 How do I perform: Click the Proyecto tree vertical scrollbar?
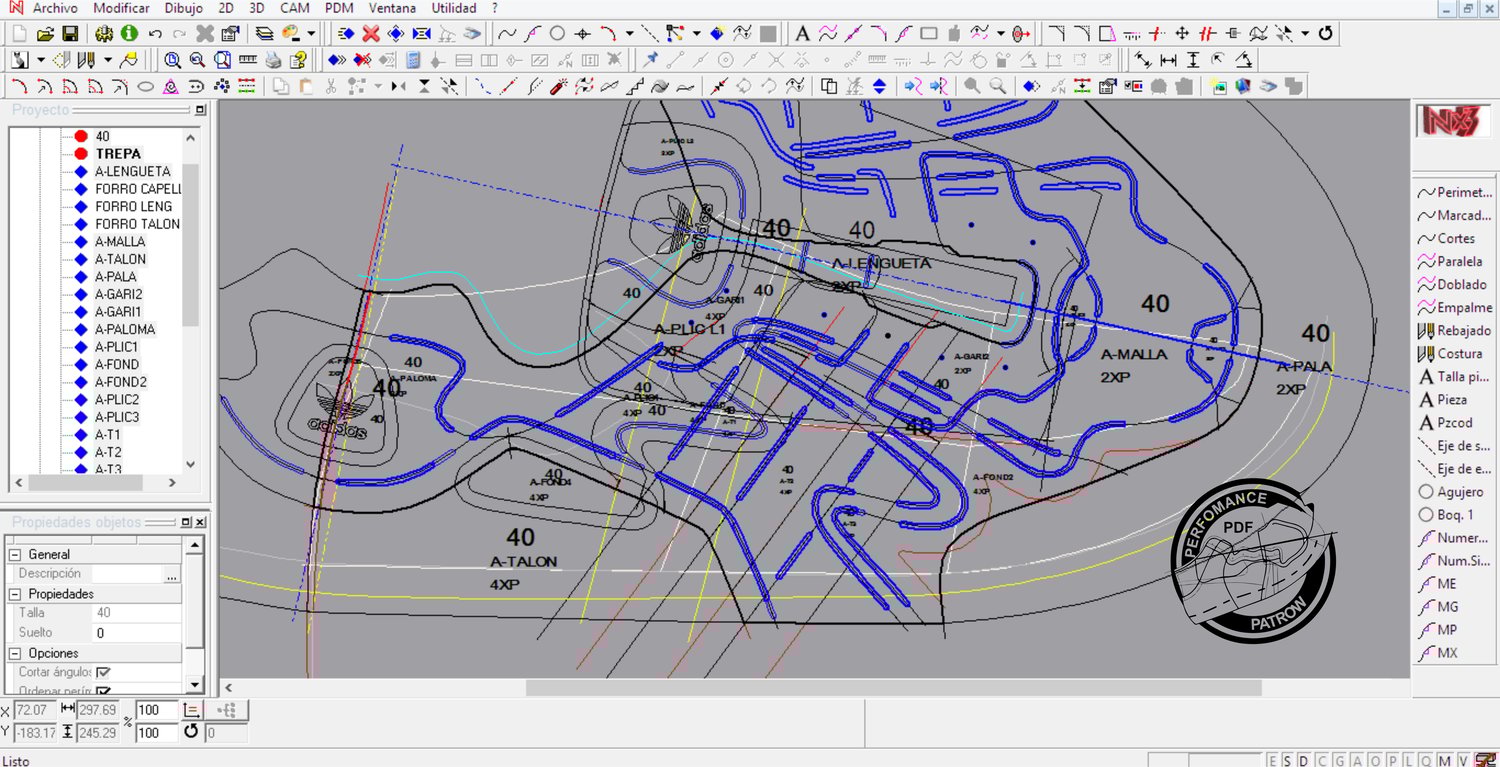click(x=191, y=300)
